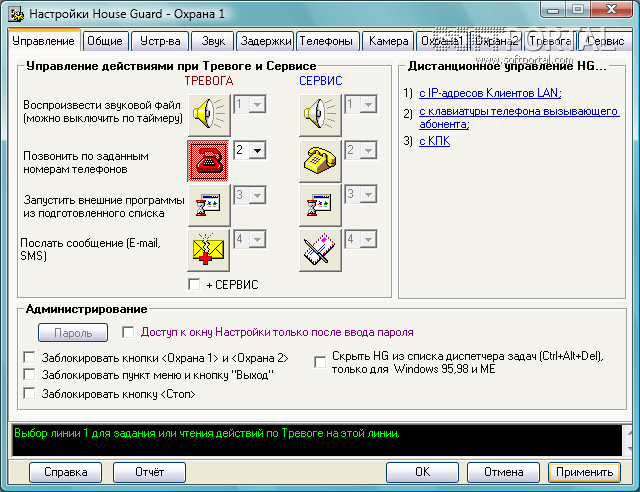Enable settings access only after password checkbox

click(x=128, y=332)
